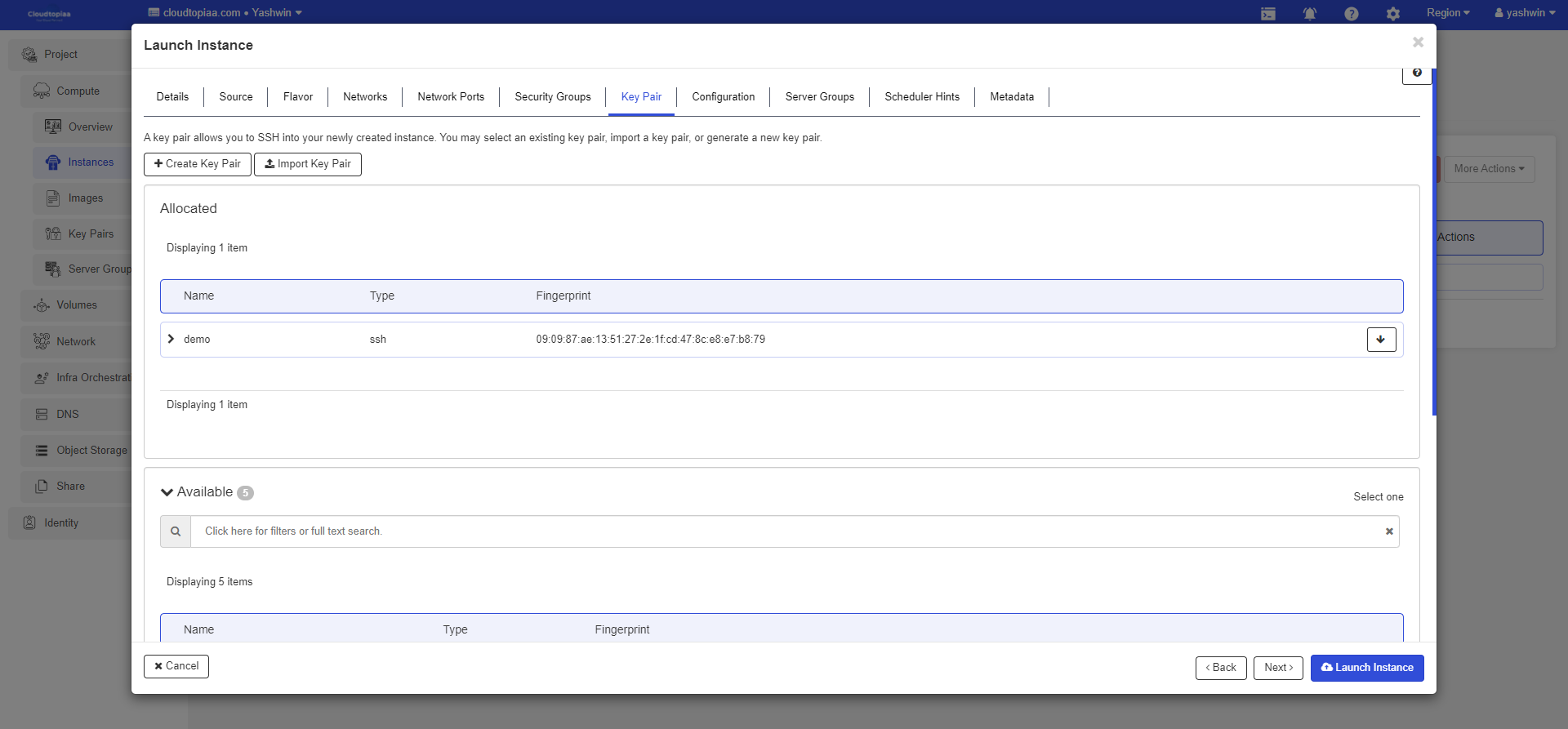
Task: Open the Region dropdown menu
Action: click(1448, 13)
